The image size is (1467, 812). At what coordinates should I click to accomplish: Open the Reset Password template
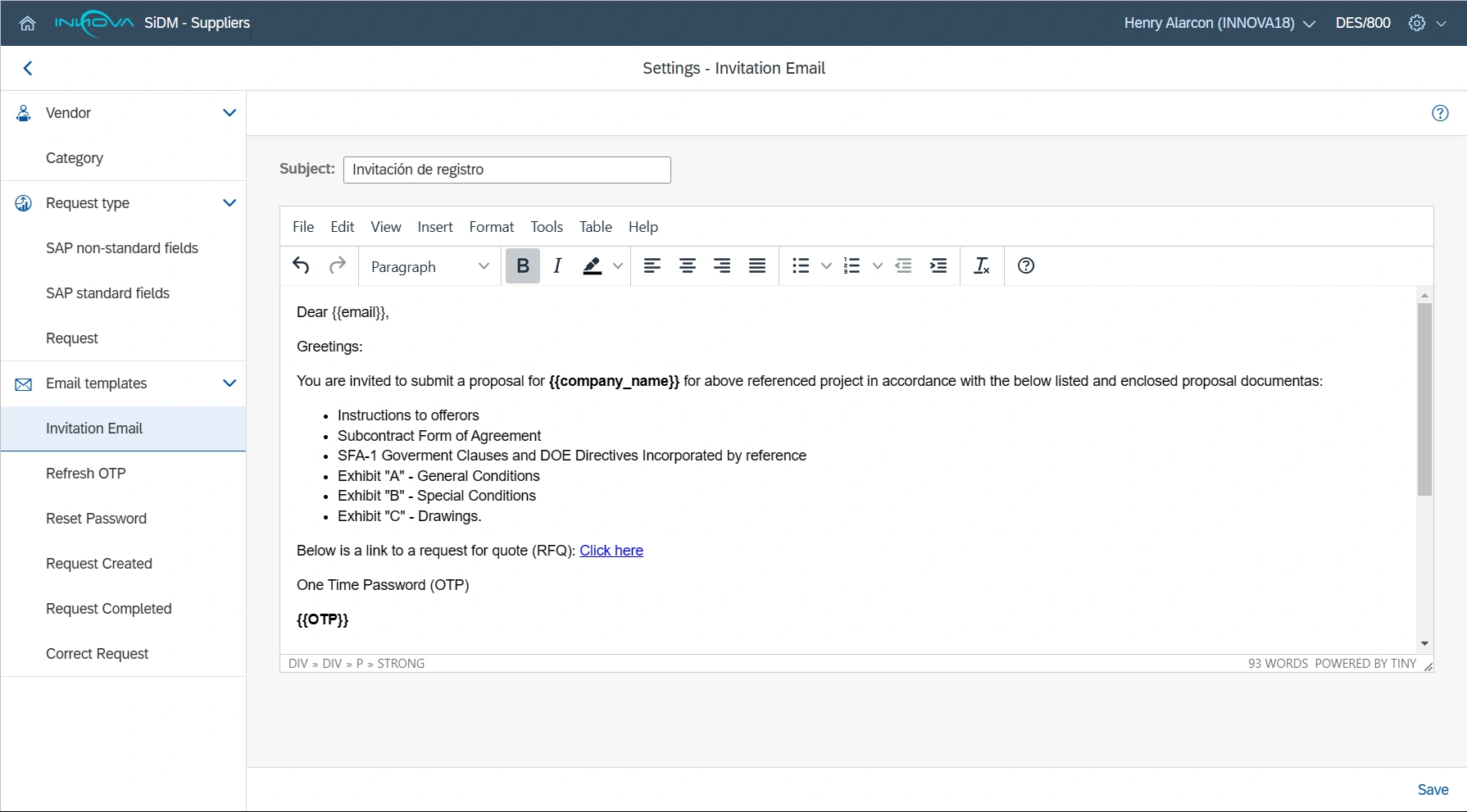tap(96, 519)
